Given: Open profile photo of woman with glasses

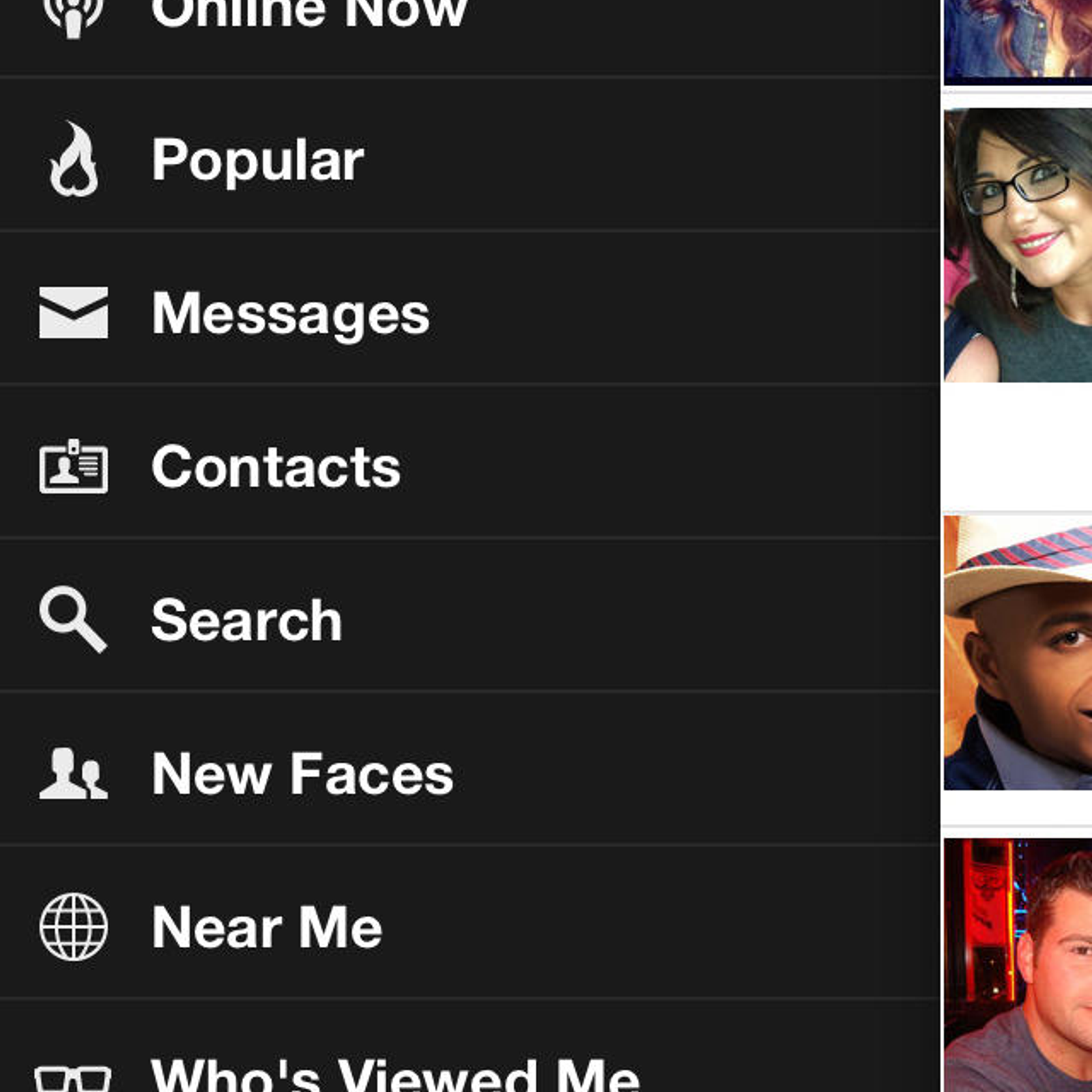Looking at the screenshot, I should pyautogui.click(x=1018, y=245).
